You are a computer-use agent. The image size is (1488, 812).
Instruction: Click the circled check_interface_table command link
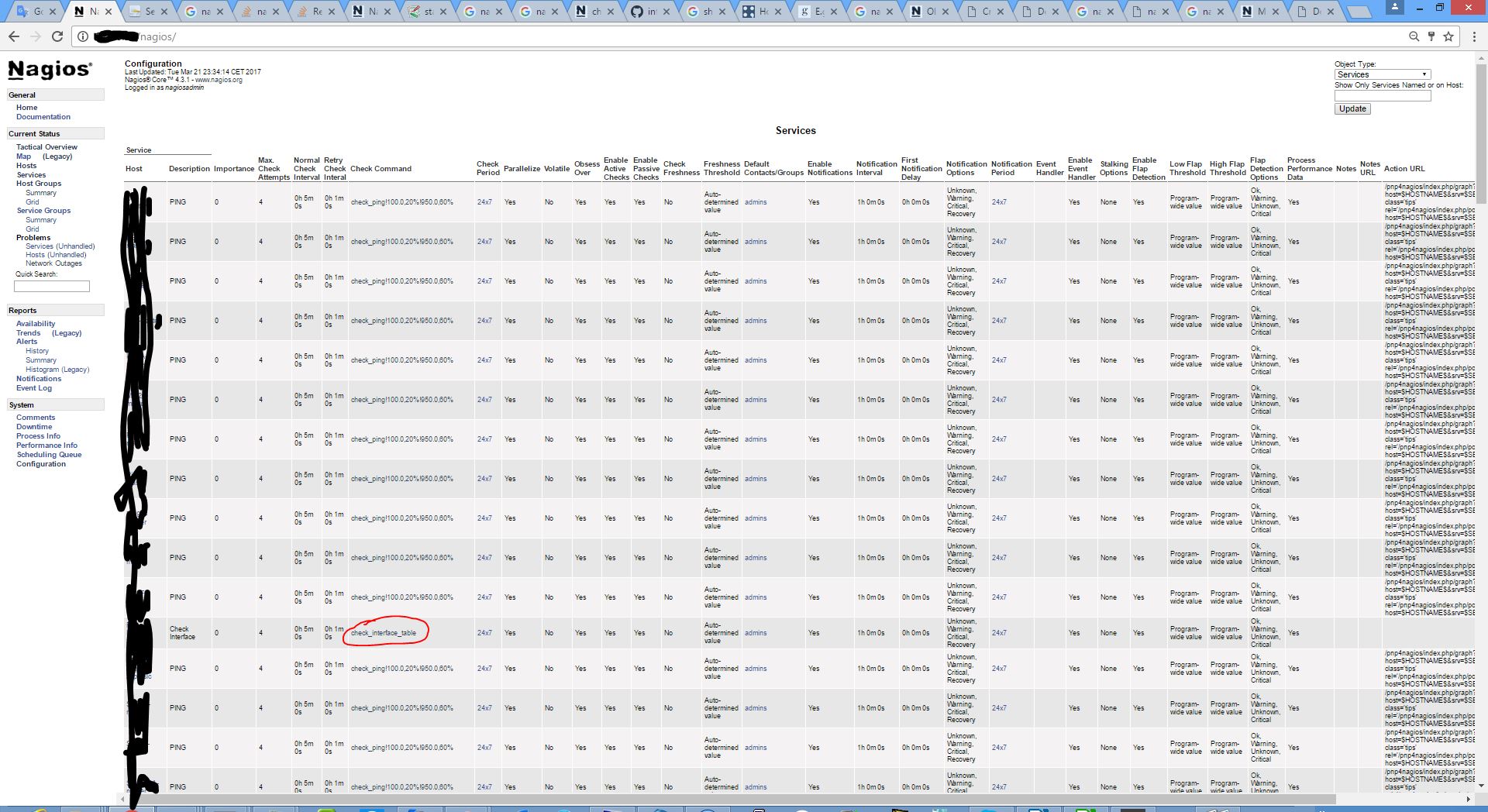pyautogui.click(x=384, y=633)
